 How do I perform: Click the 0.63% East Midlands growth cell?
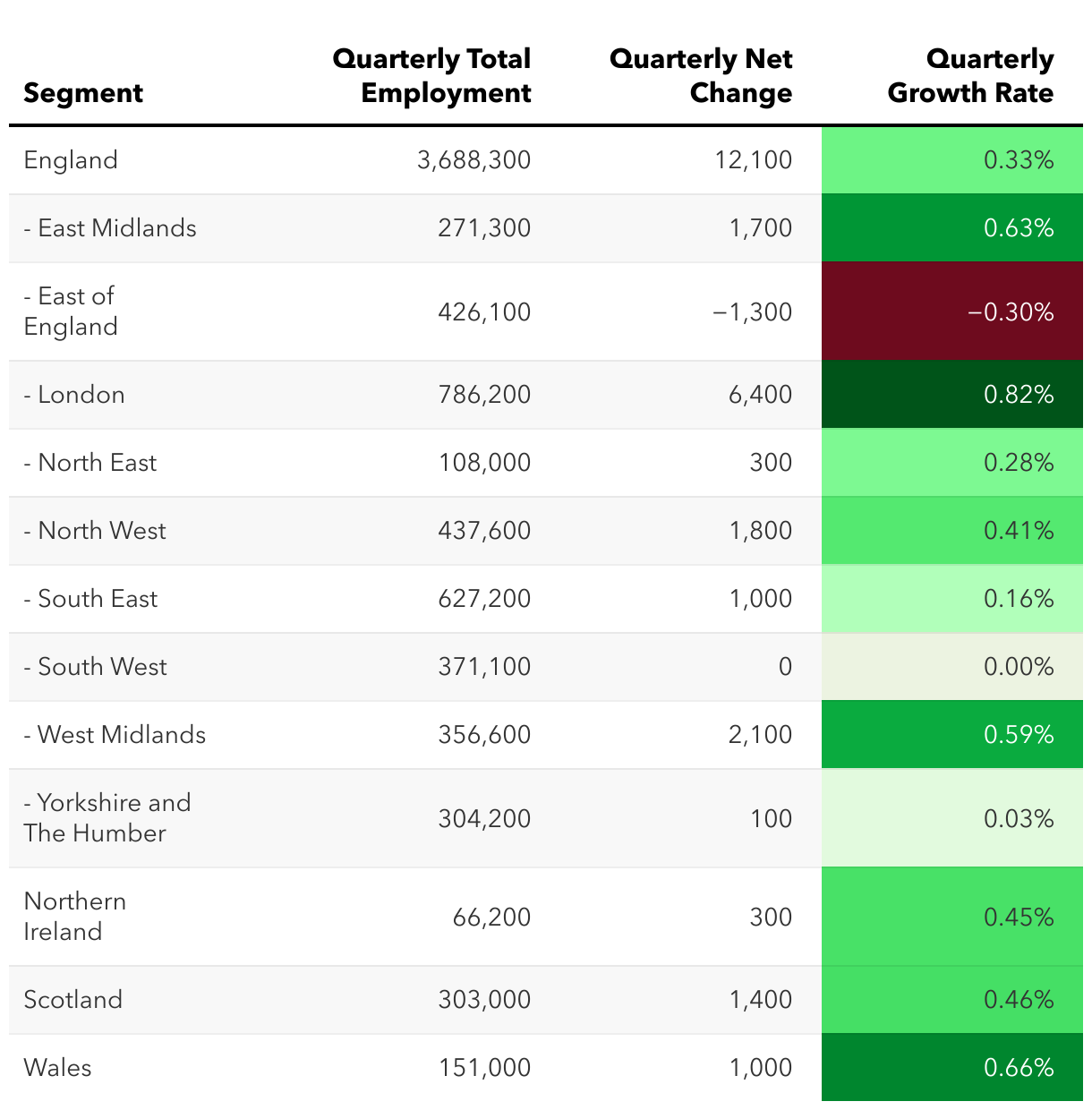click(951, 228)
